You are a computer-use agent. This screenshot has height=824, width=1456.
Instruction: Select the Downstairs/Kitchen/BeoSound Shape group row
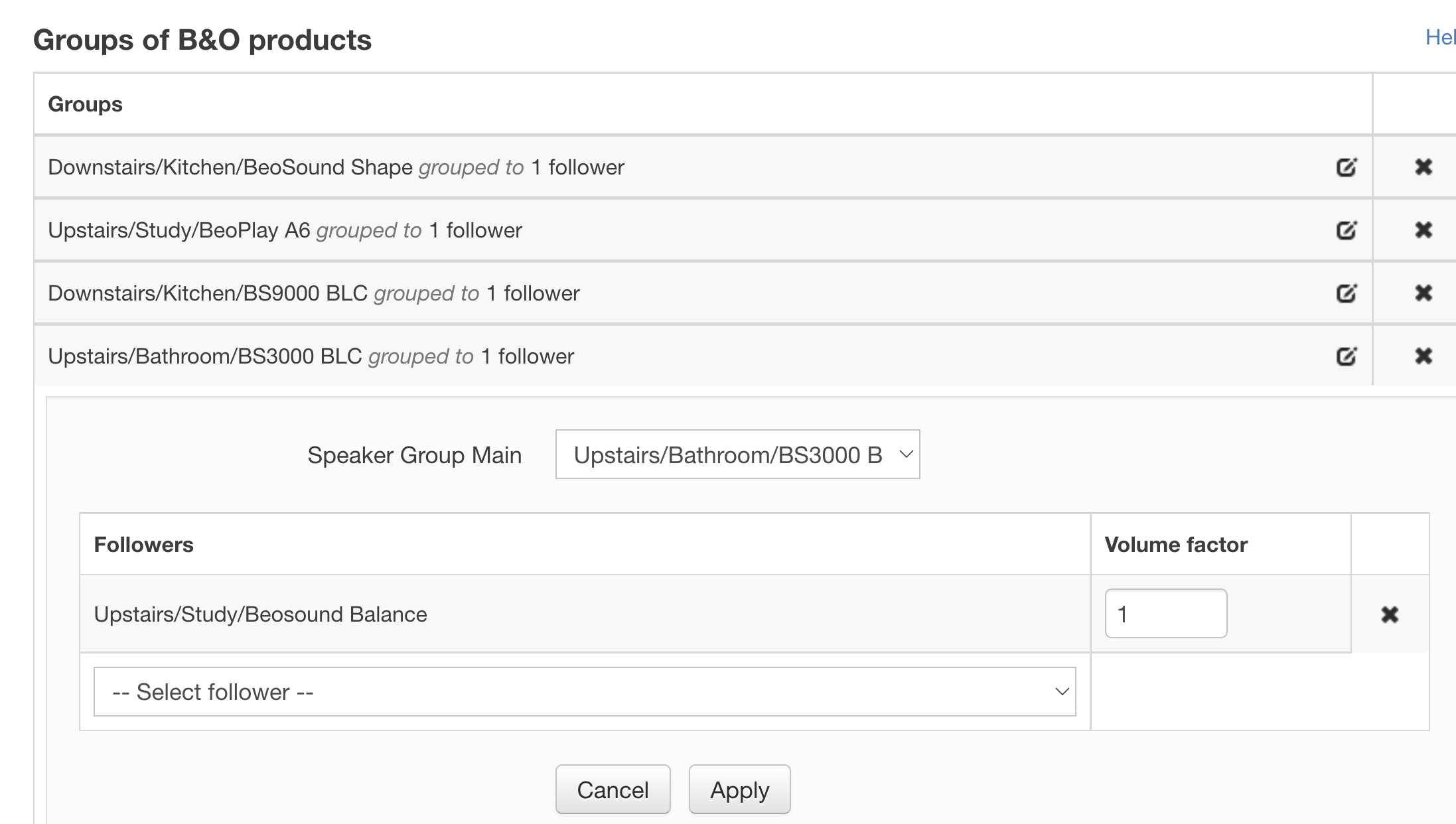click(703, 167)
